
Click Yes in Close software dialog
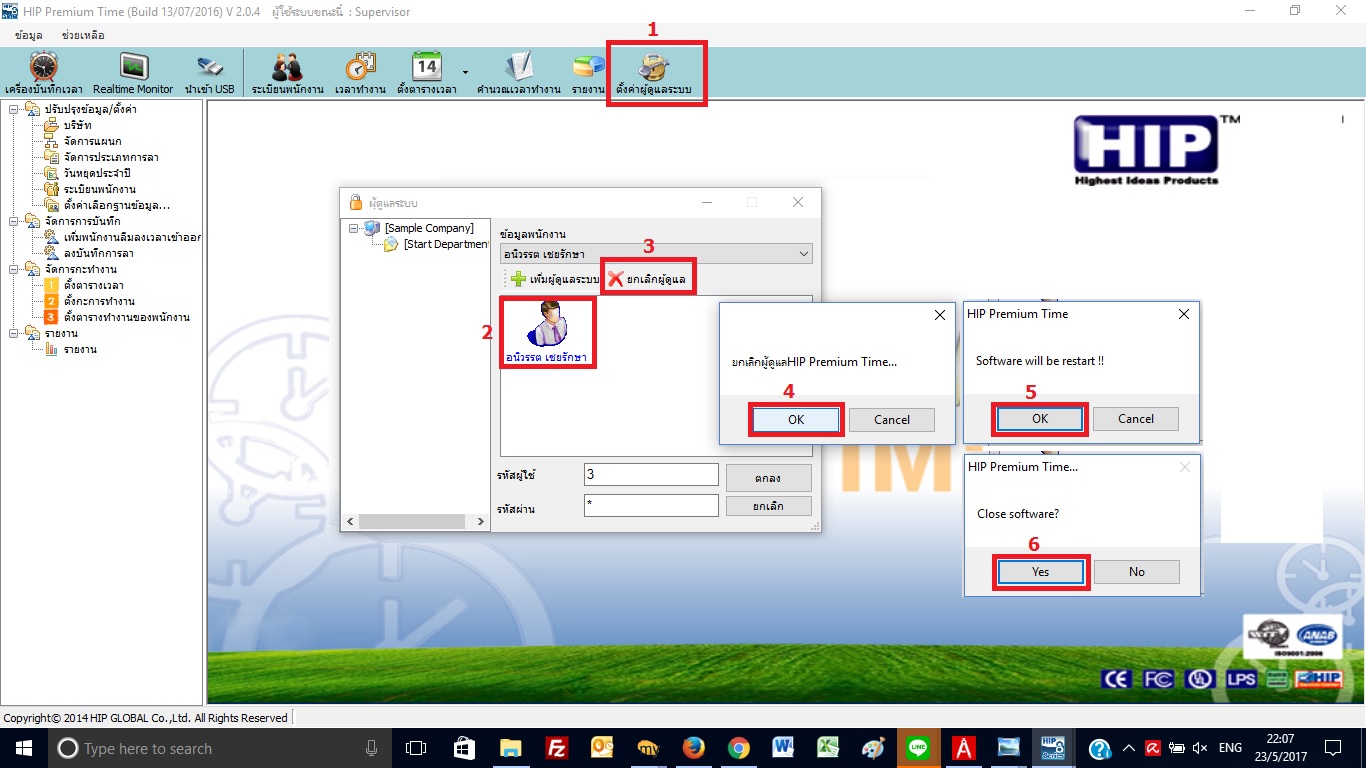[1040, 572]
